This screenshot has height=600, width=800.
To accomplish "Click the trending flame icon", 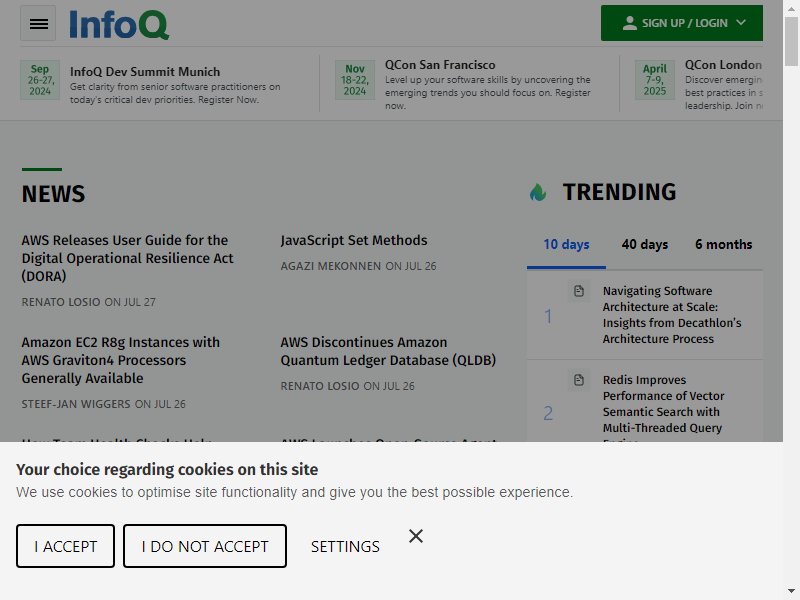I will tap(538, 192).
